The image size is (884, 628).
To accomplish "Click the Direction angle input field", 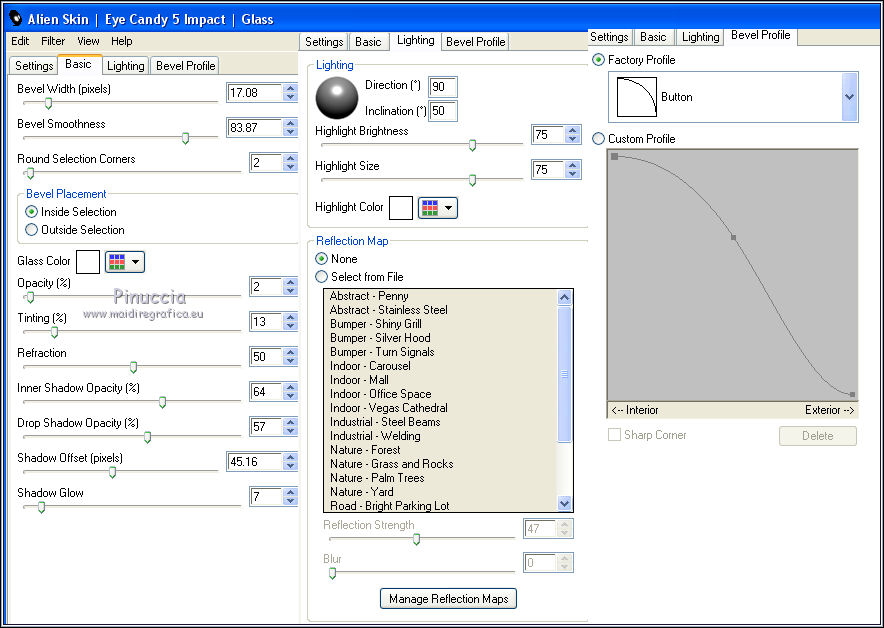I will coord(442,87).
